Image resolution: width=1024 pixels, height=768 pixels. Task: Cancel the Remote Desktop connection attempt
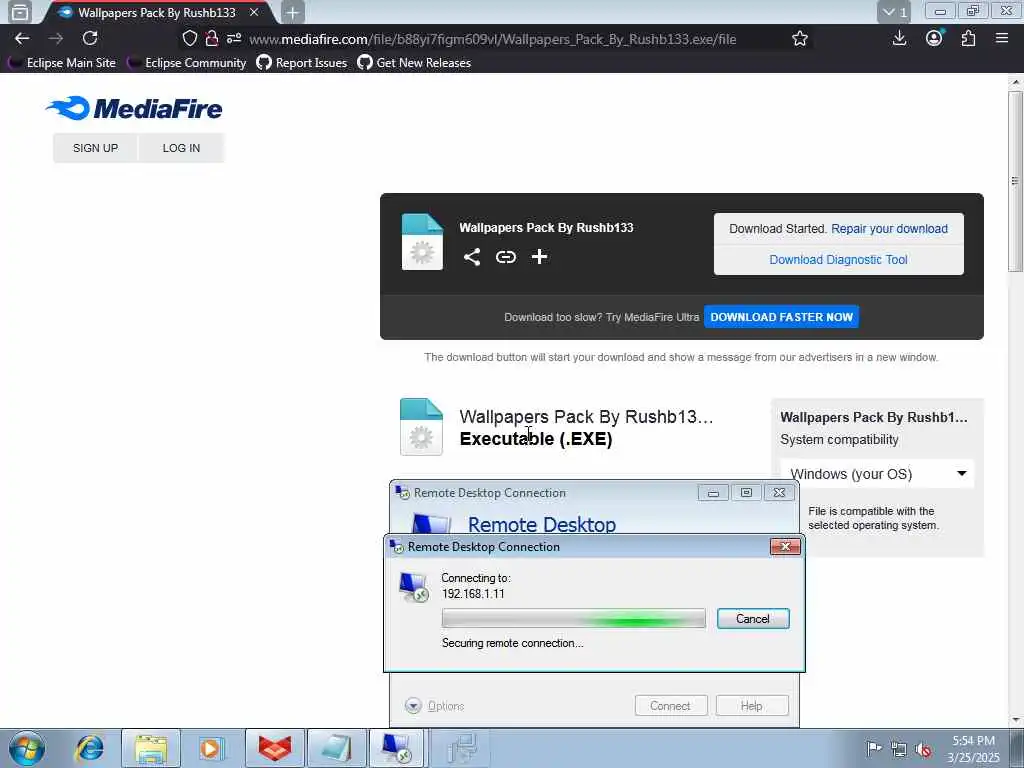tap(753, 618)
